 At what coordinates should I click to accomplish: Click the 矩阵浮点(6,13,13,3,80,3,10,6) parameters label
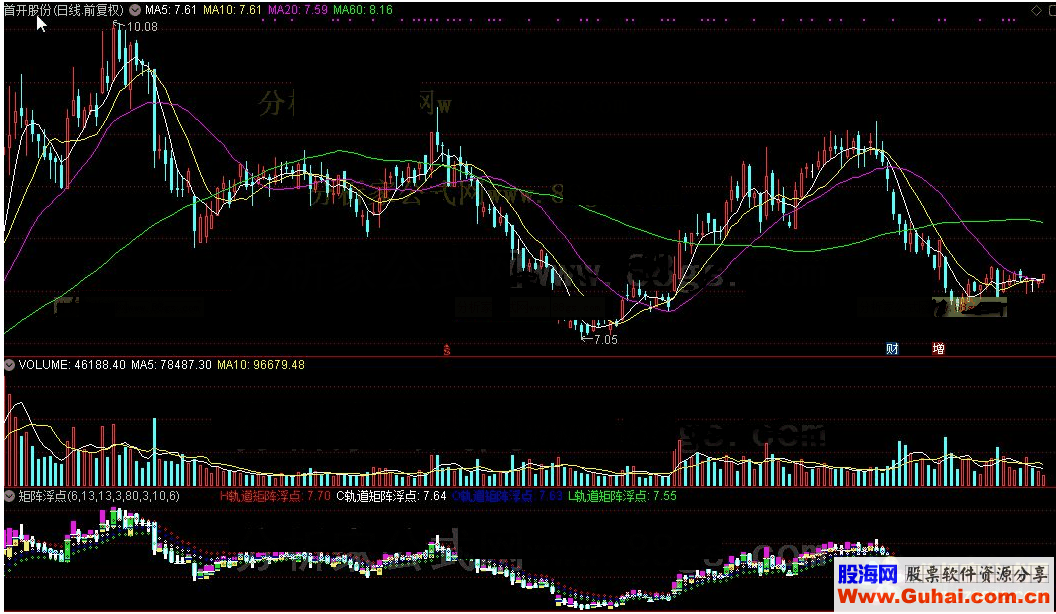99,496
